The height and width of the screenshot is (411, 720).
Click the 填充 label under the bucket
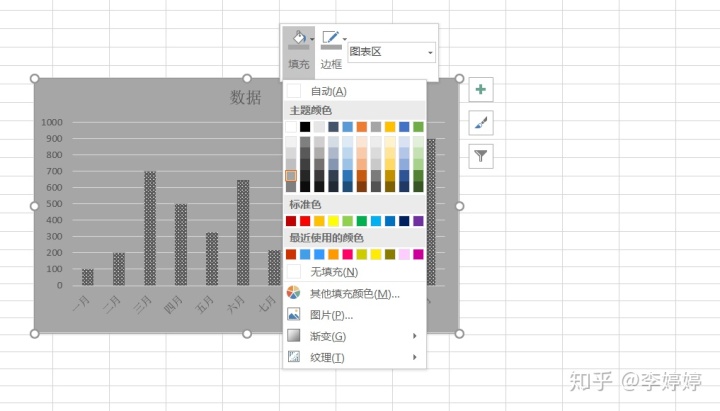tap(298, 64)
